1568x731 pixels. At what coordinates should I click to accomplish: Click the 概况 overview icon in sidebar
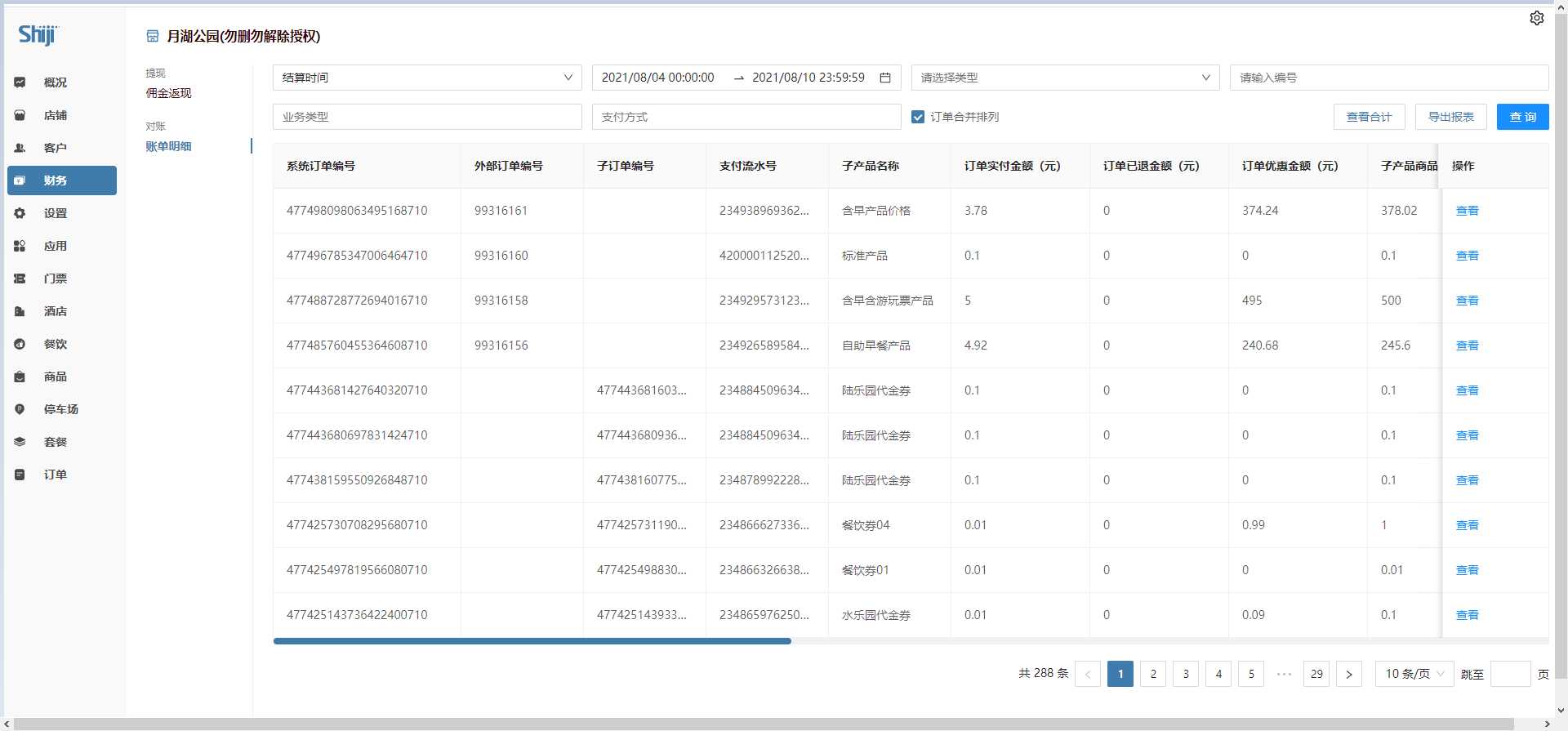(x=20, y=82)
